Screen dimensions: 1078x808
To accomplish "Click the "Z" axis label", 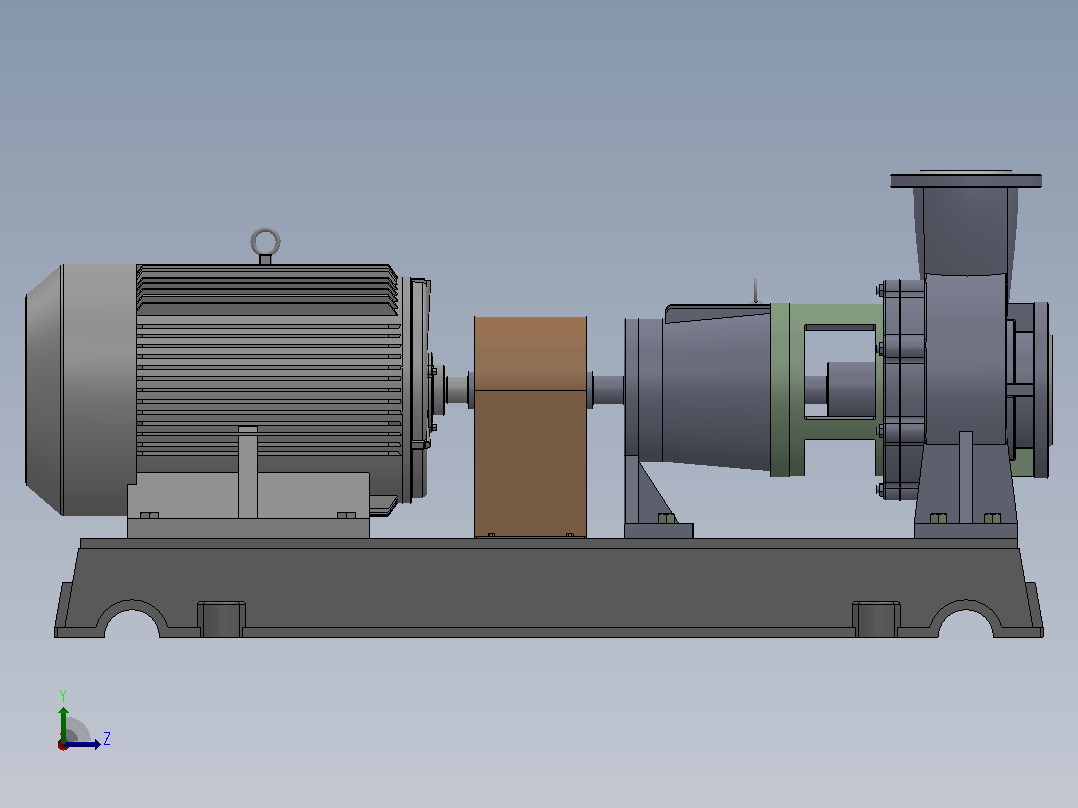I will point(107,739).
